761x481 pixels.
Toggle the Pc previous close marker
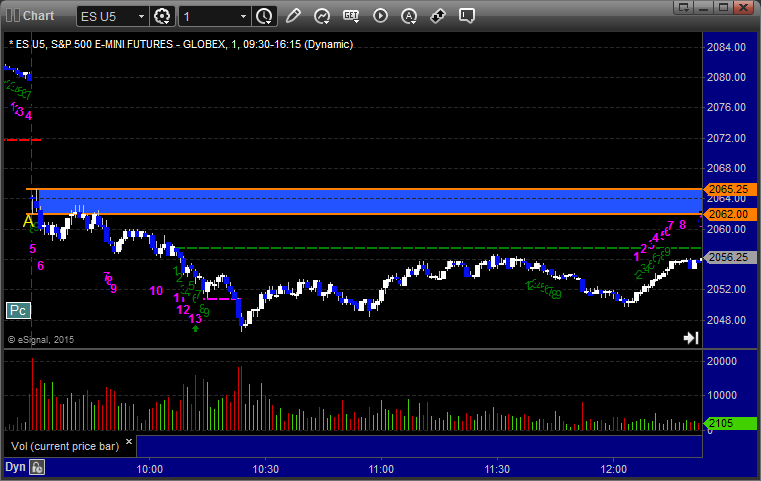tap(17, 311)
